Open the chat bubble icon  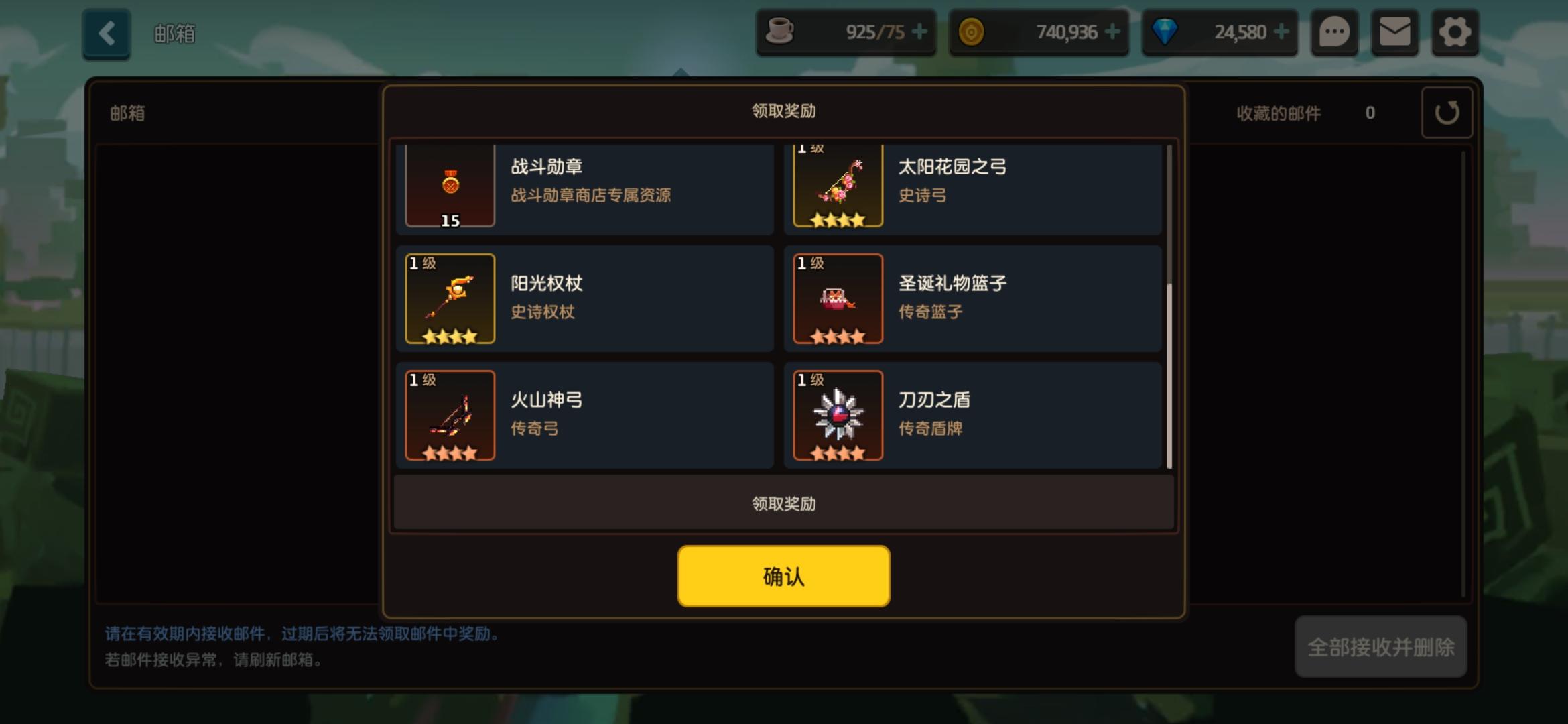(x=1334, y=32)
